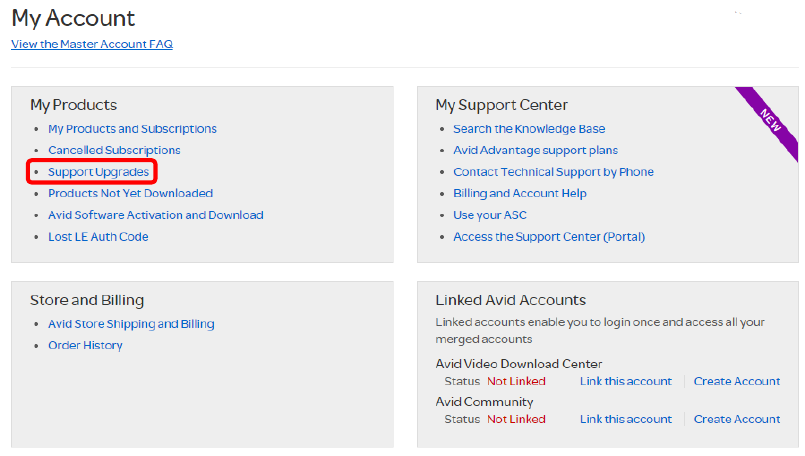Create Account for Avid Community
Screen dimensions: 805x456
click(737, 419)
